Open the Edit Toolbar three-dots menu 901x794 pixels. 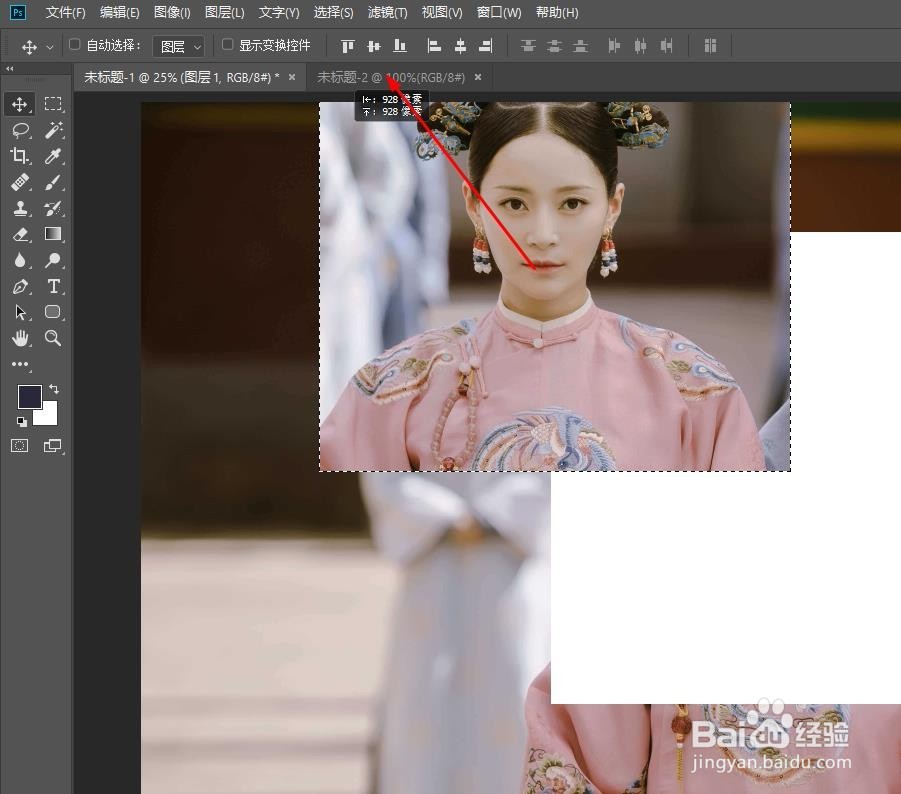20,364
